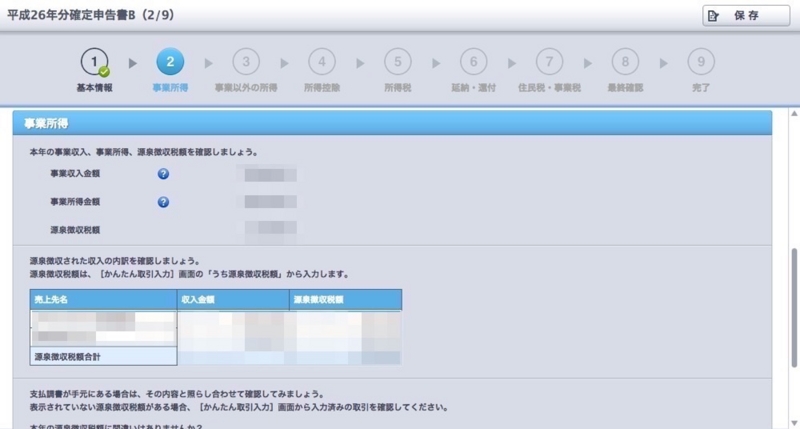Click the 収入金額 column header
This screenshot has width=800, height=429.
pyautogui.click(x=233, y=300)
